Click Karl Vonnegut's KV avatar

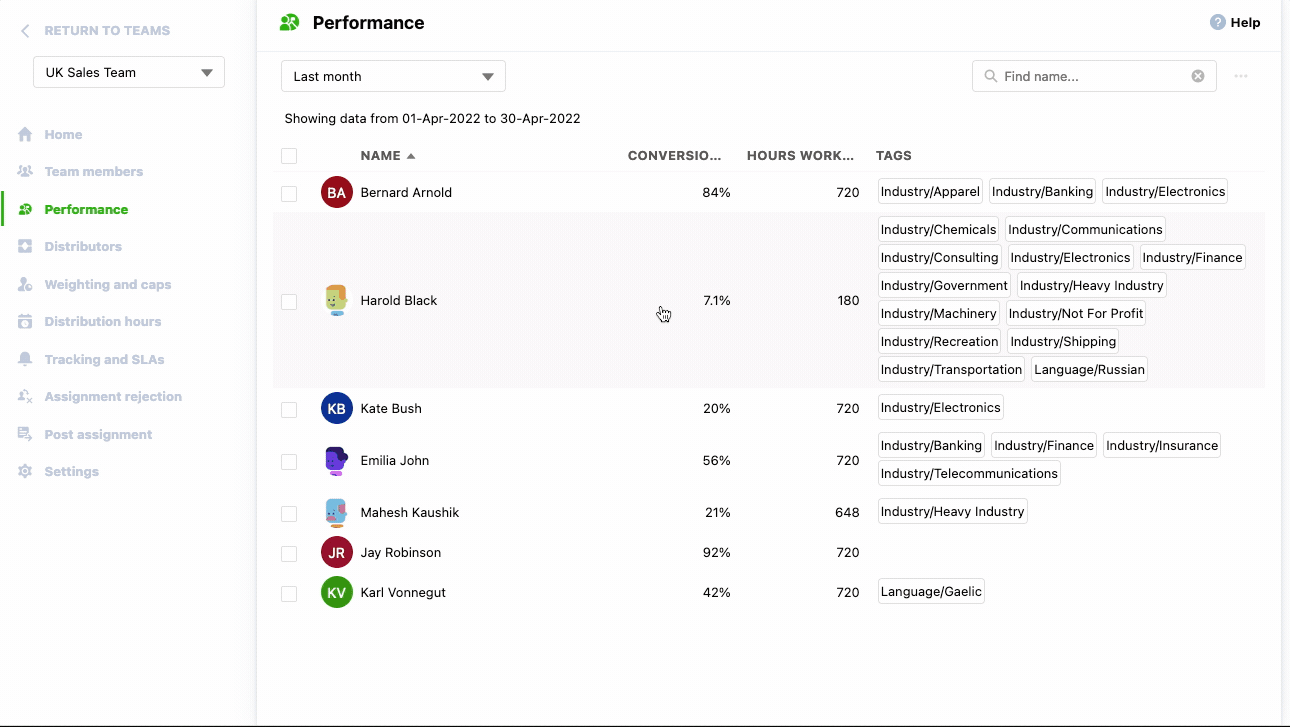(337, 592)
